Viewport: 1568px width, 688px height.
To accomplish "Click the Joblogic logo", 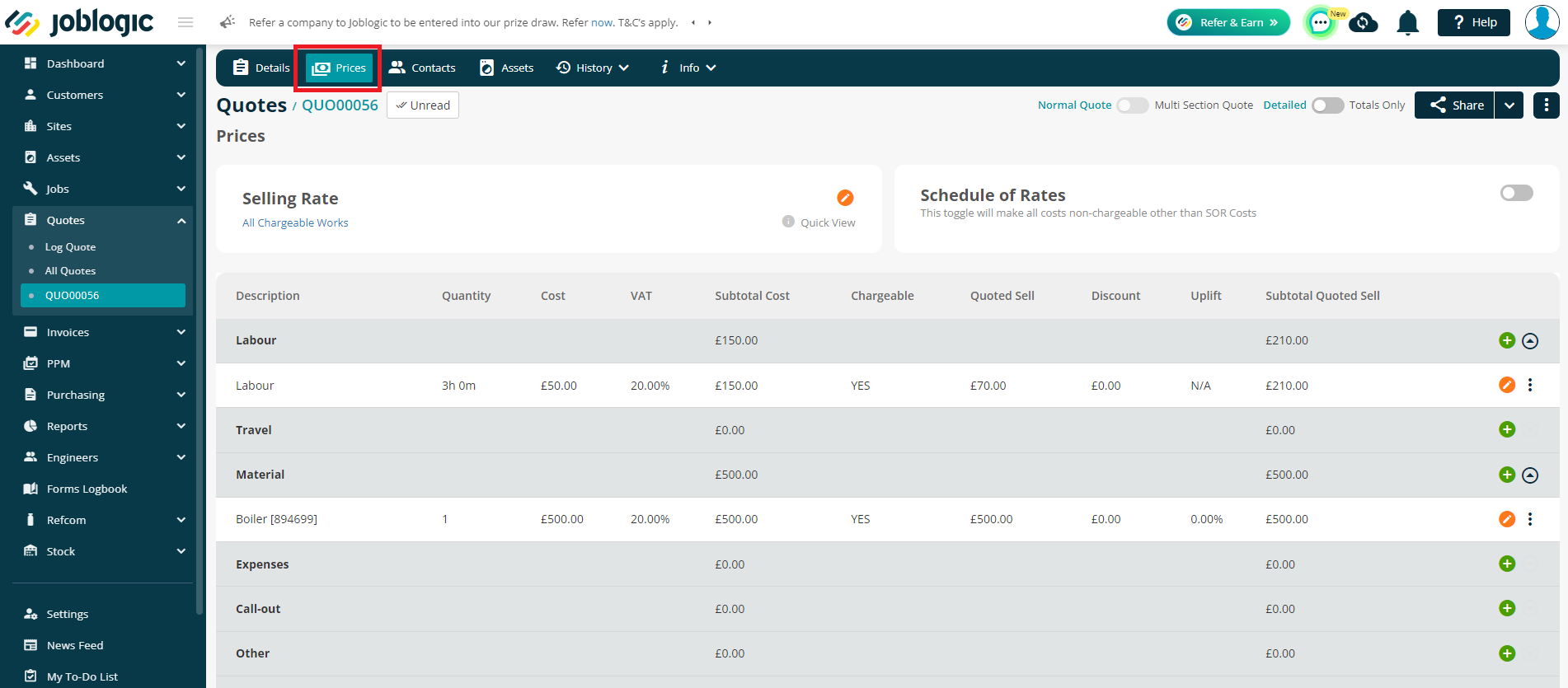I will (x=79, y=22).
